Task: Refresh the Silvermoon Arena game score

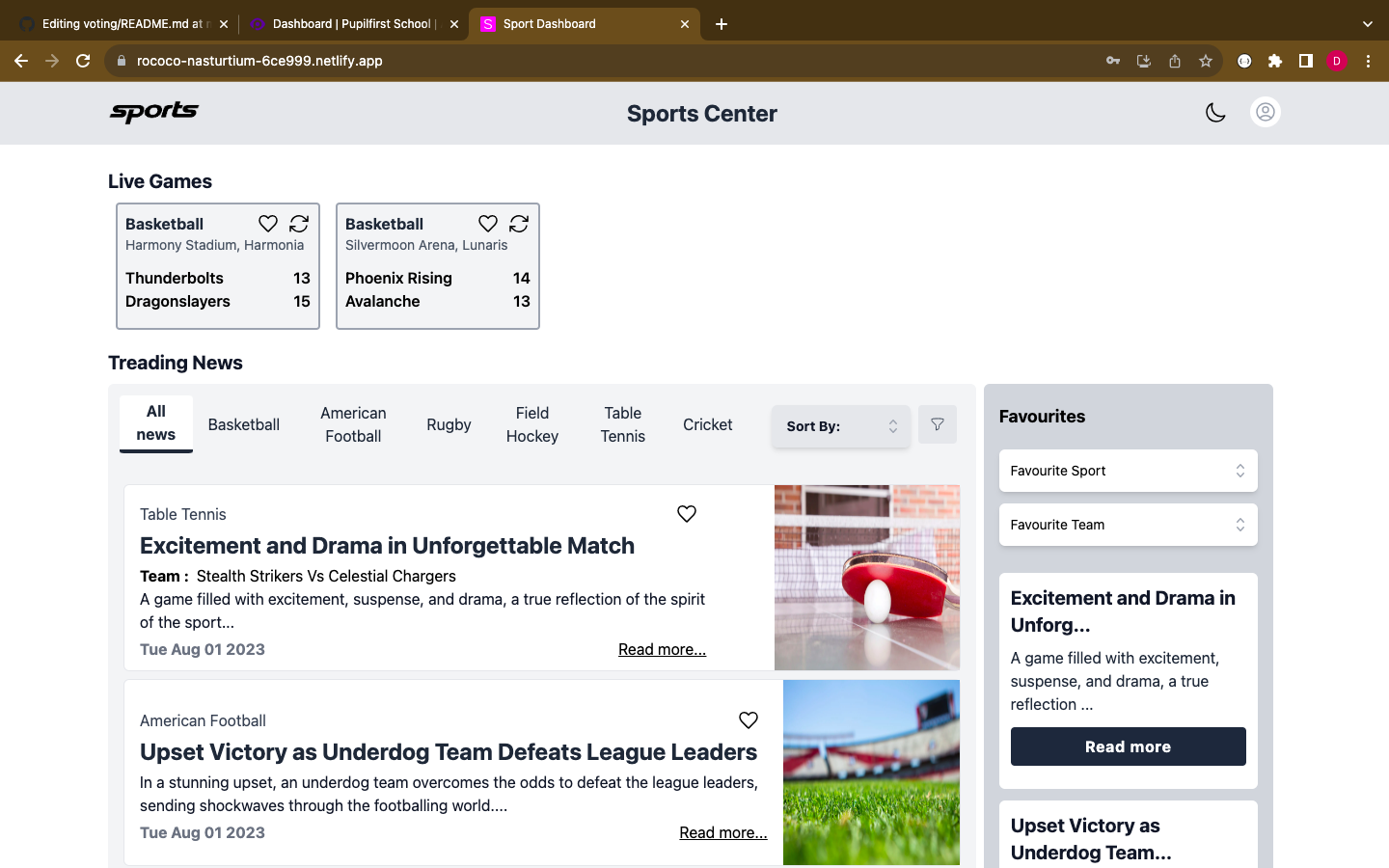Action: pyautogui.click(x=519, y=223)
